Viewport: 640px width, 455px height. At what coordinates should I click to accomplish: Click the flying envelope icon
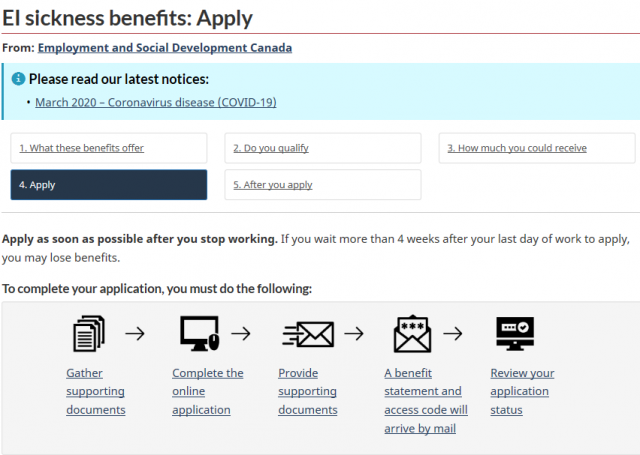coord(308,334)
